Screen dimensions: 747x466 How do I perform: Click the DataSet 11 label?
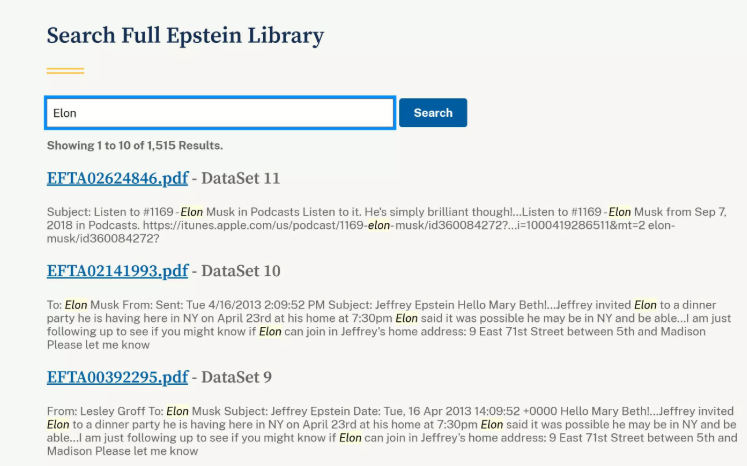(x=241, y=179)
